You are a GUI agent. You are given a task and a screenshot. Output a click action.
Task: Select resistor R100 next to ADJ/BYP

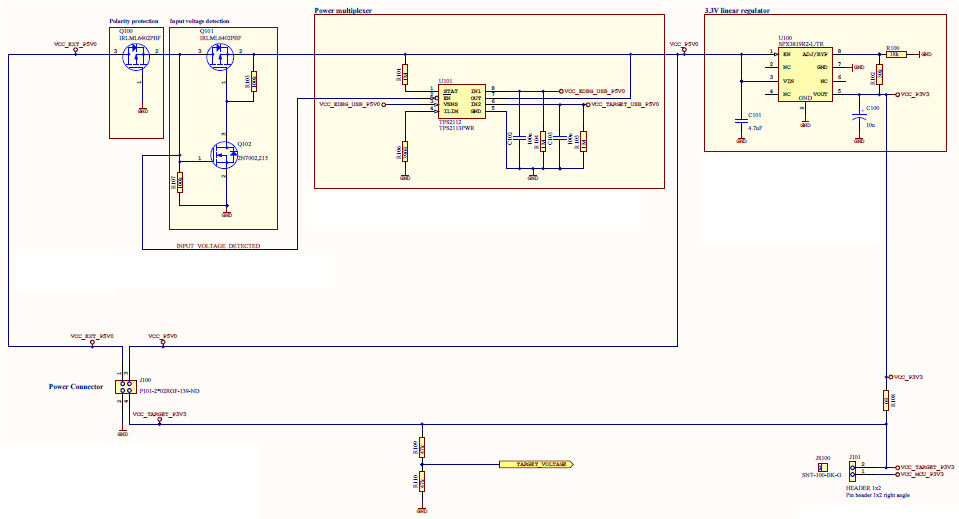pos(896,54)
